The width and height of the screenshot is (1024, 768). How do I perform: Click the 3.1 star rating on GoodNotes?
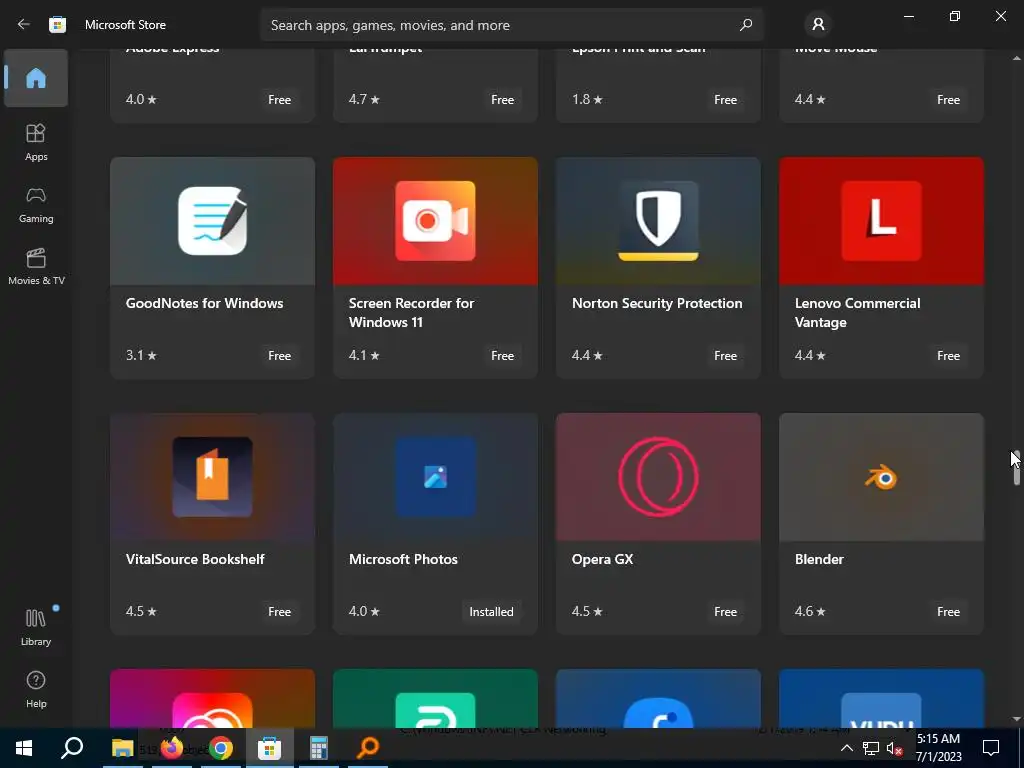141,355
